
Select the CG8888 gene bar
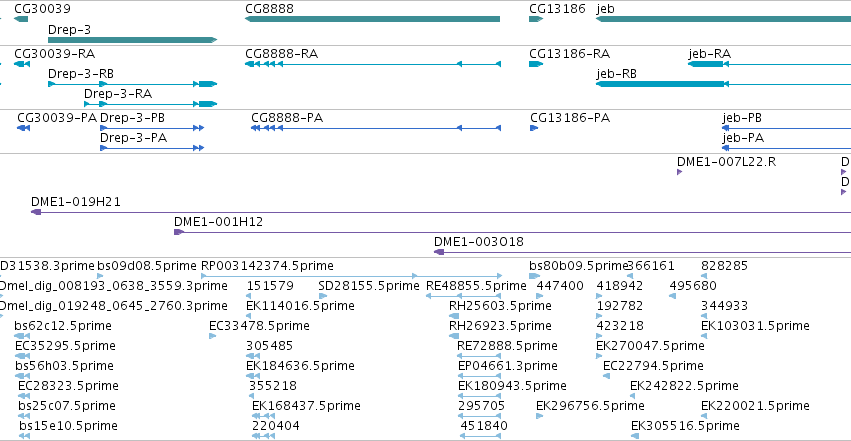[x=372, y=19]
